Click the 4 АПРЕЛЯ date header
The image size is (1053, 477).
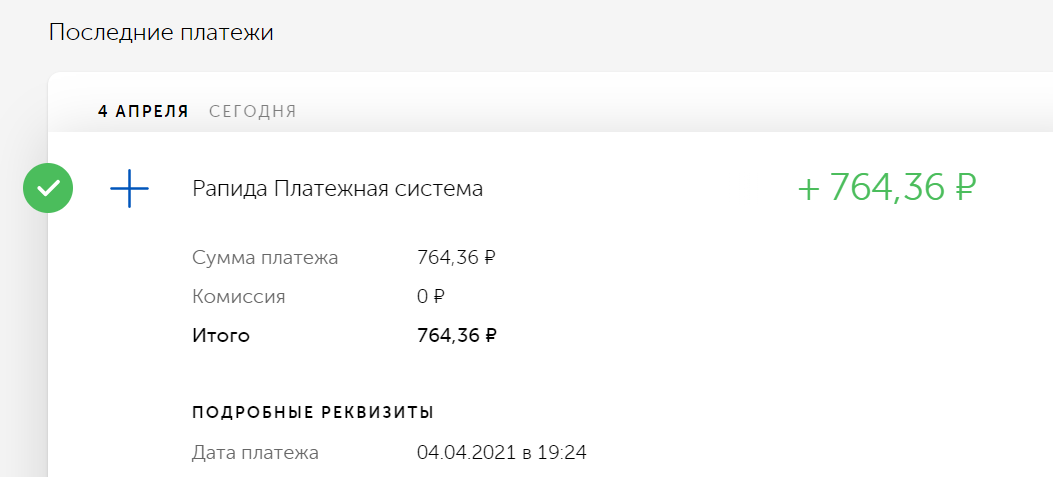tap(143, 112)
